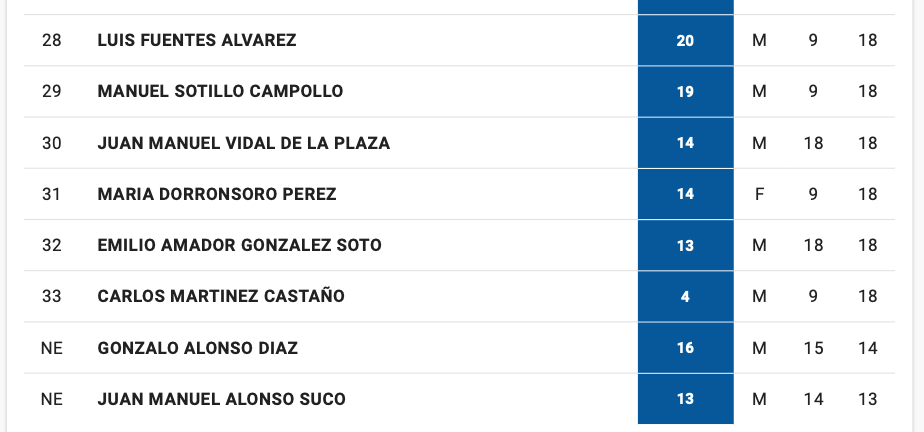Click the blue score cell showing 19
This screenshot has height=432, width=924.
[x=685, y=92]
